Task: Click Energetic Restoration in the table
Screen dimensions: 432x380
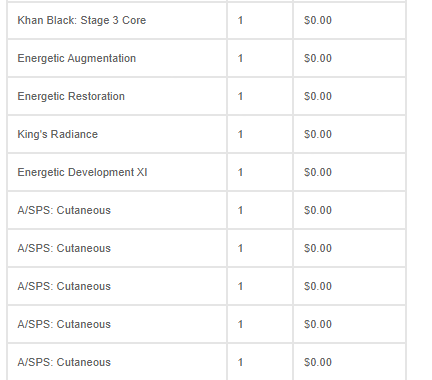Action: coord(71,96)
